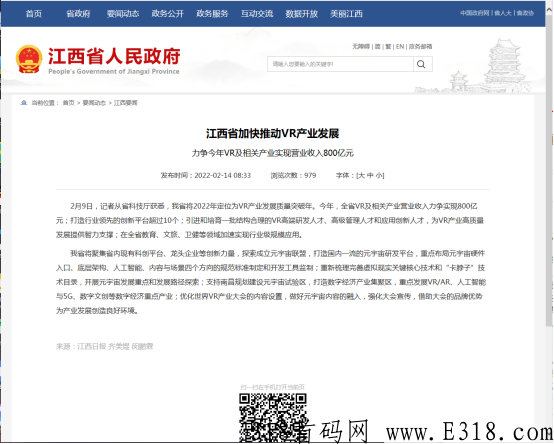Follow the 中国政府网 link

[x=475, y=13]
